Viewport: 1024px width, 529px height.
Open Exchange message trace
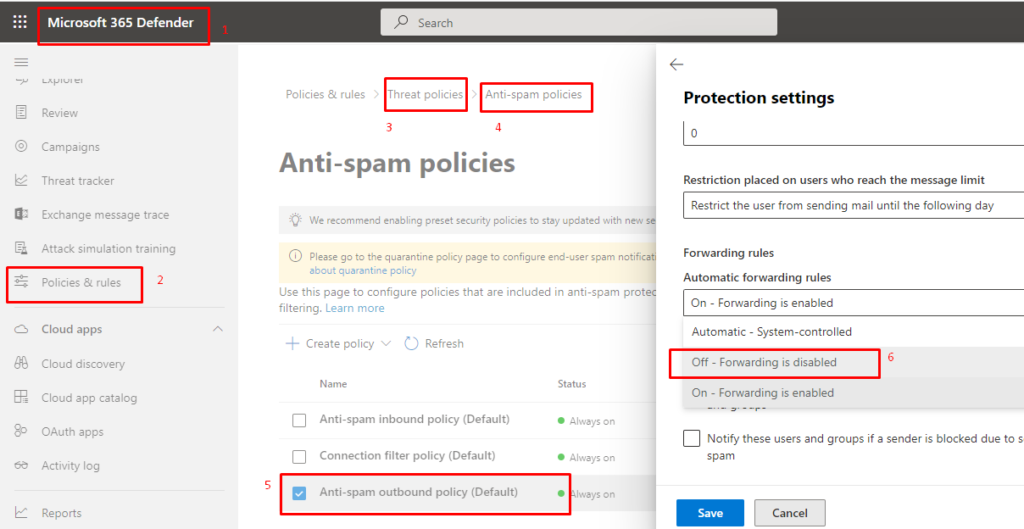pos(105,215)
